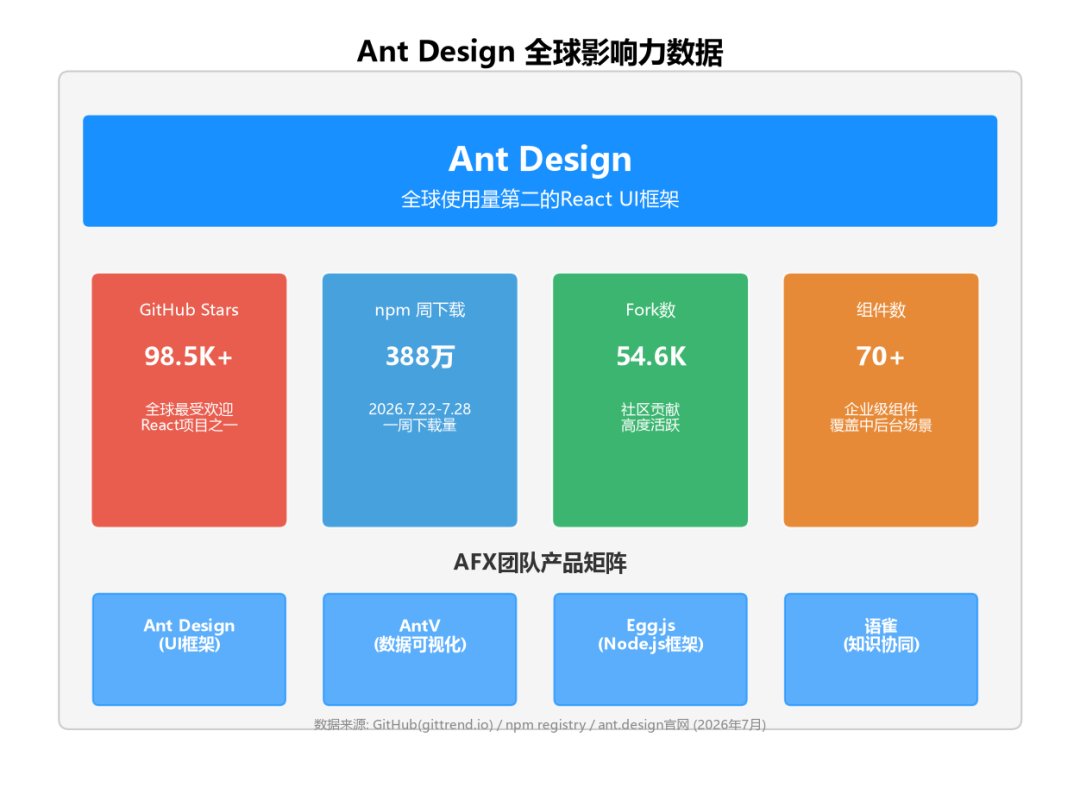Open the '语雀 (知识协同)' box

881,649
